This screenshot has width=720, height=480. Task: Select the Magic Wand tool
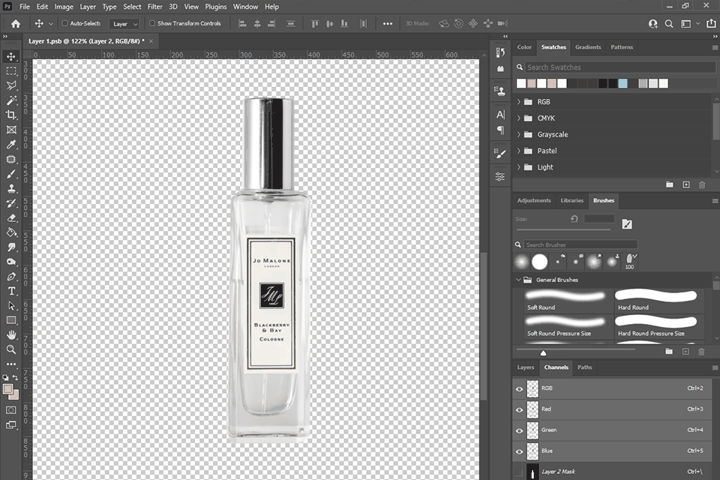(11, 101)
